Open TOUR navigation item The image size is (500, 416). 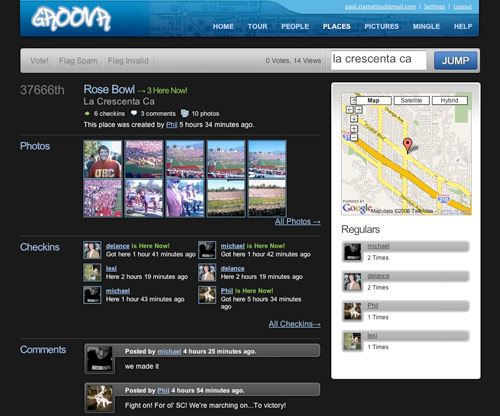click(257, 27)
